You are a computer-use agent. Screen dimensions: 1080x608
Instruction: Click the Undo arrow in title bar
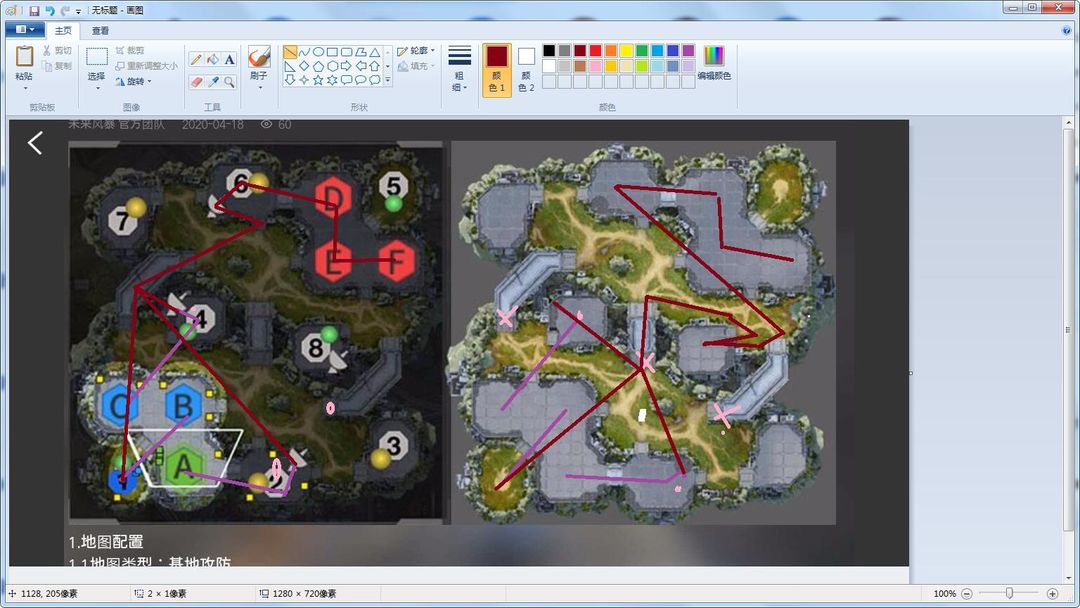(x=50, y=10)
